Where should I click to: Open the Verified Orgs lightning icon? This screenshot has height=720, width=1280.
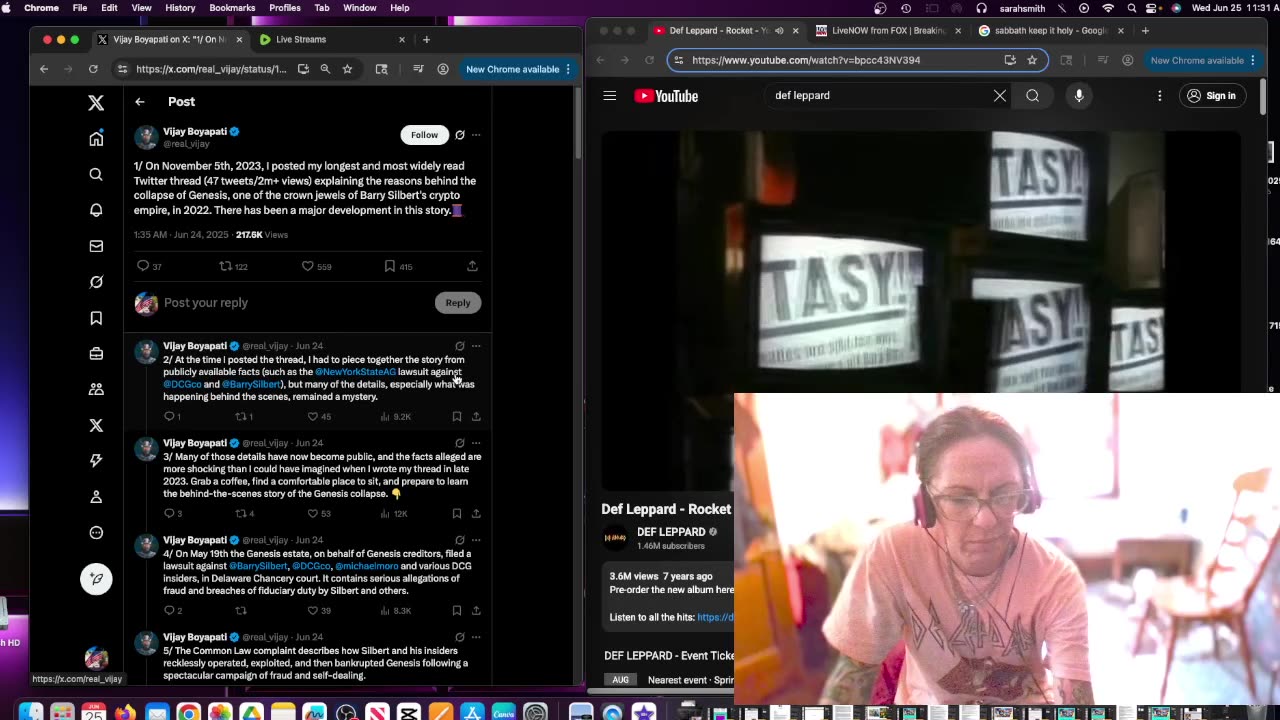[x=96, y=460]
